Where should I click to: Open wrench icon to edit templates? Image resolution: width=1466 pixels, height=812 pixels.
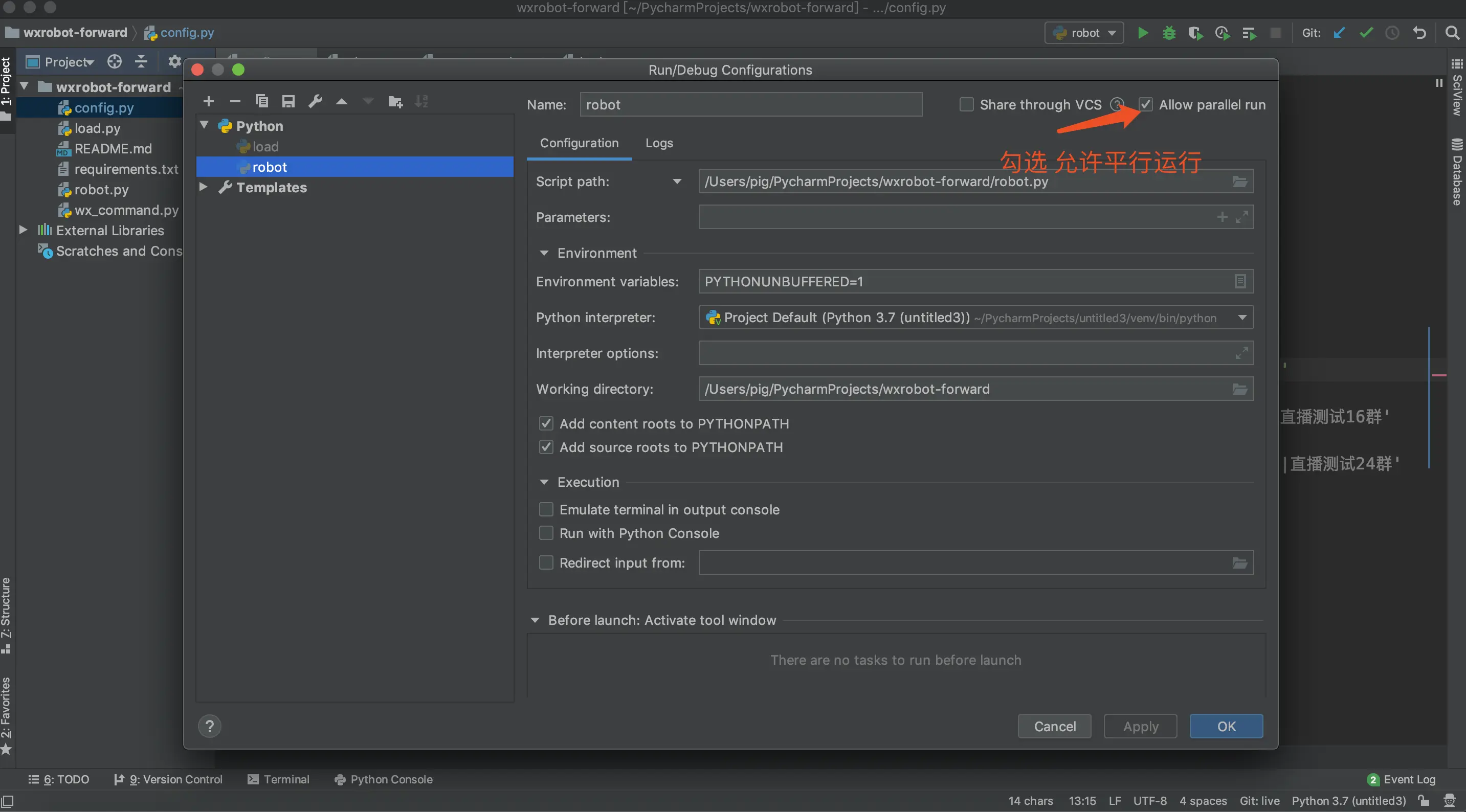coord(315,101)
